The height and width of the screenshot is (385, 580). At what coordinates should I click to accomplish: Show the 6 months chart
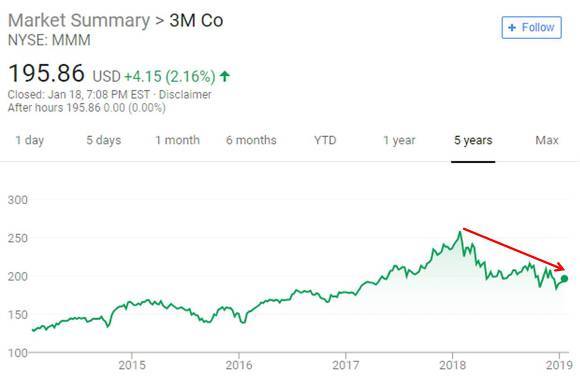coord(251,140)
